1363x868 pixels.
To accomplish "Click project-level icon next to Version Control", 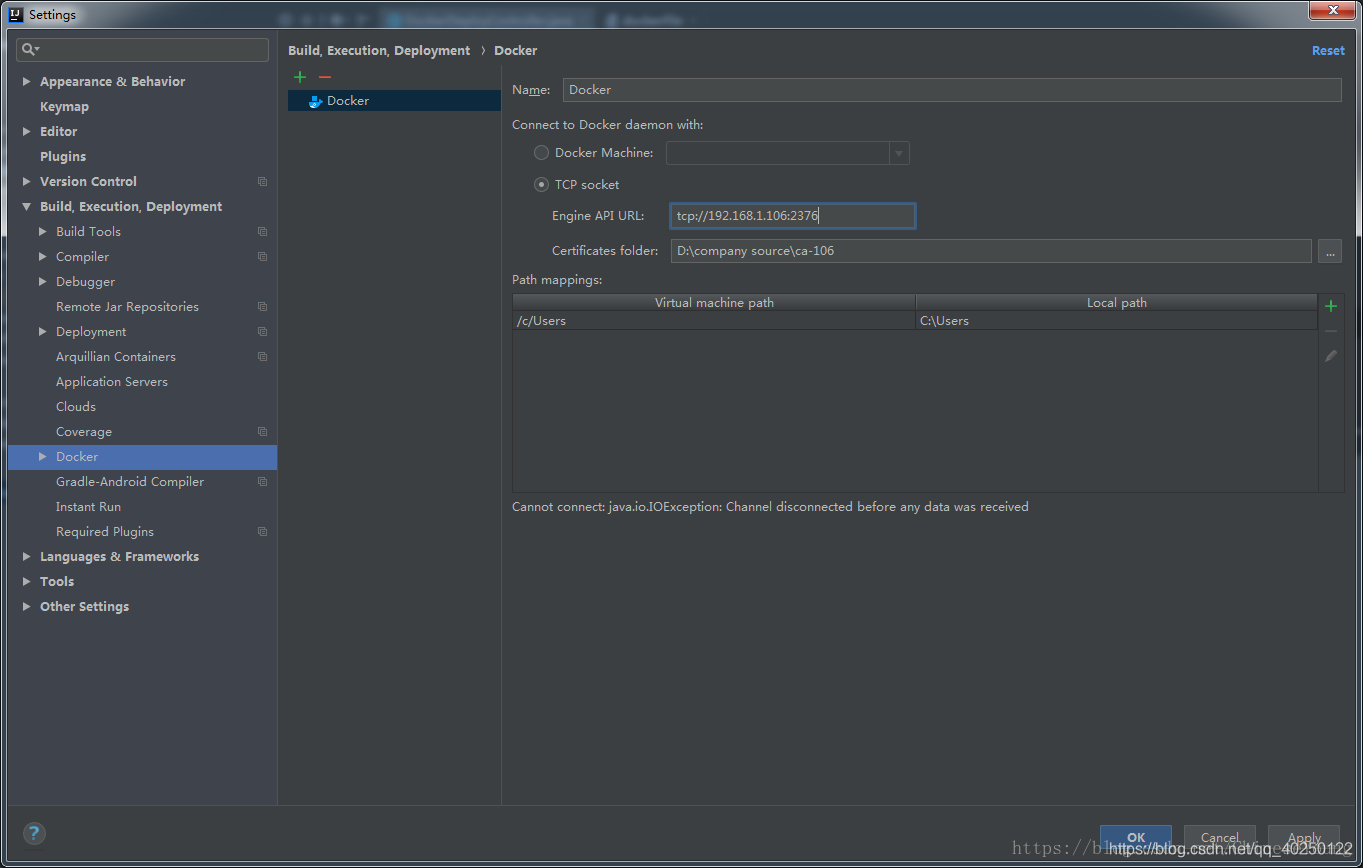I will (262, 182).
